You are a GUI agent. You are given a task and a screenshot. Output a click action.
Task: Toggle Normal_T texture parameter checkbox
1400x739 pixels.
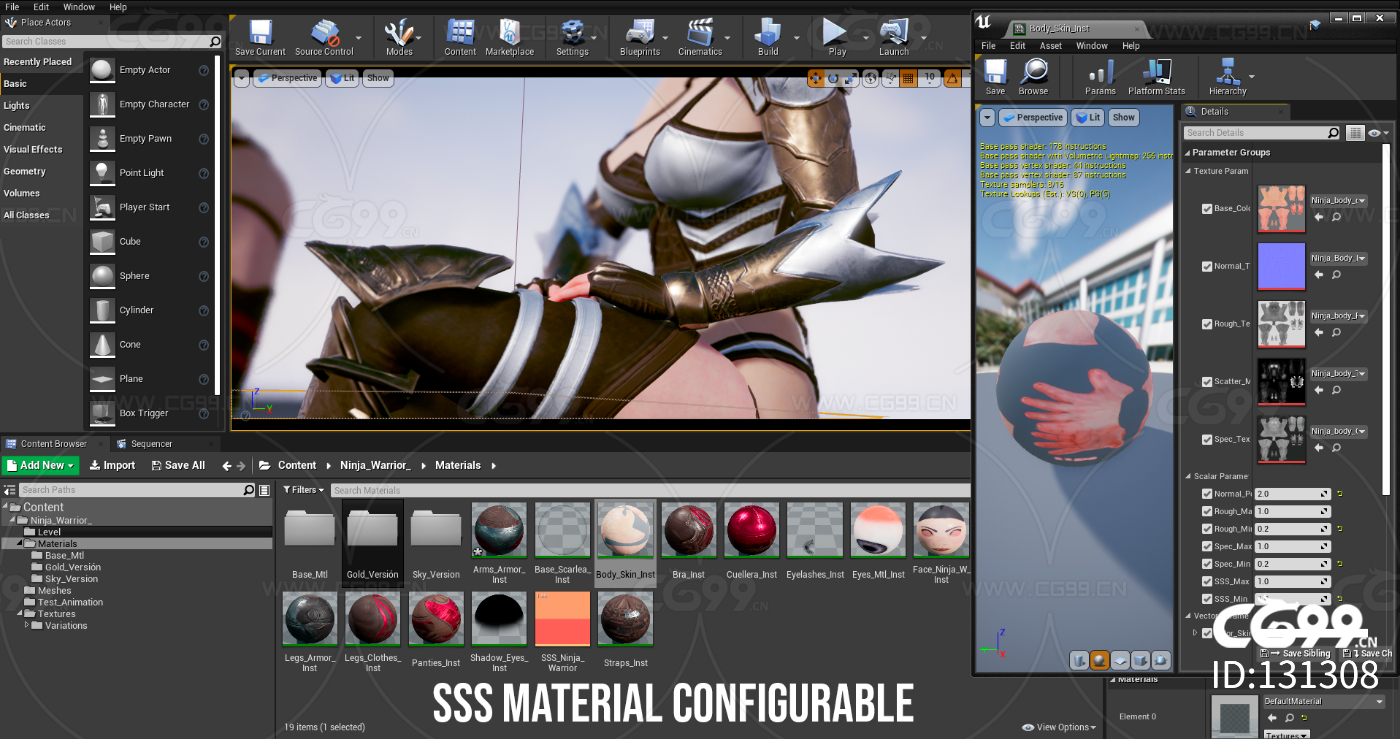(x=1207, y=266)
